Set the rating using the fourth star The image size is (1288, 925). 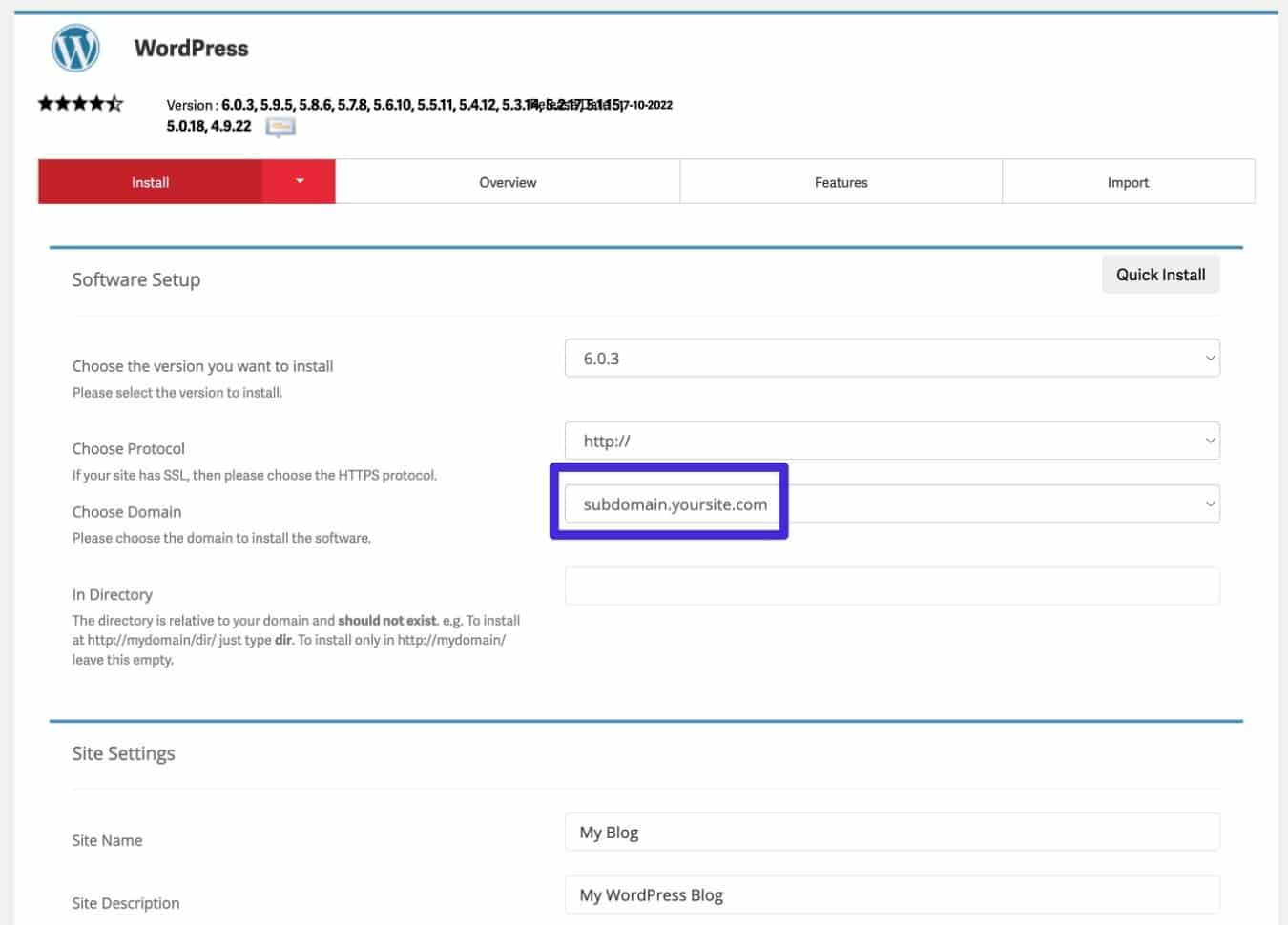pyautogui.click(x=96, y=102)
